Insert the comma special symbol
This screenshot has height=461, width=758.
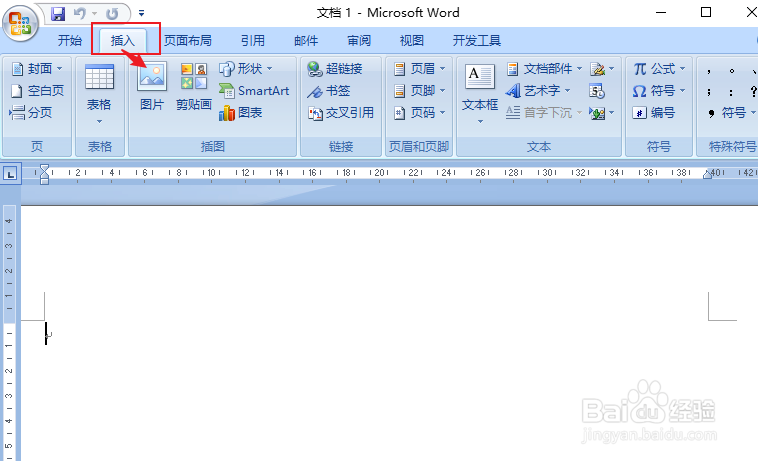709,71
